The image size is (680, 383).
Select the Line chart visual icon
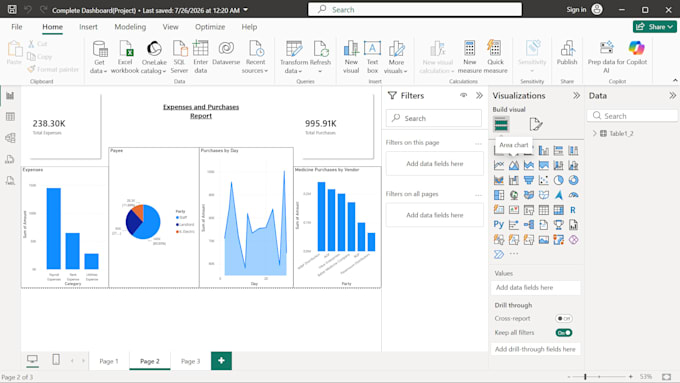tap(499, 165)
